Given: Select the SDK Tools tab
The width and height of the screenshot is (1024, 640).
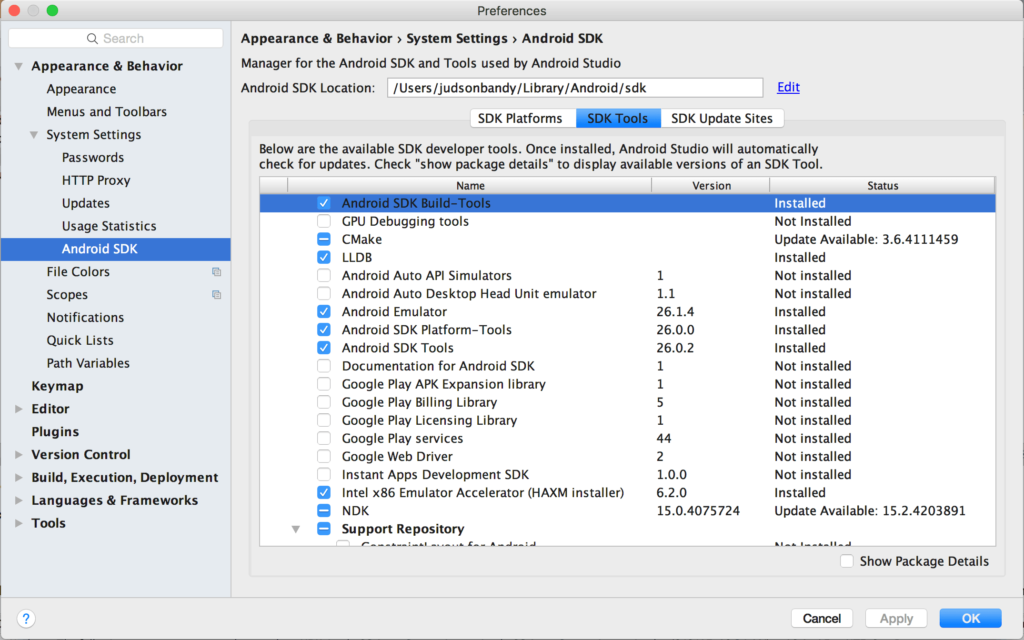Looking at the screenshot, I should (618, 118).
